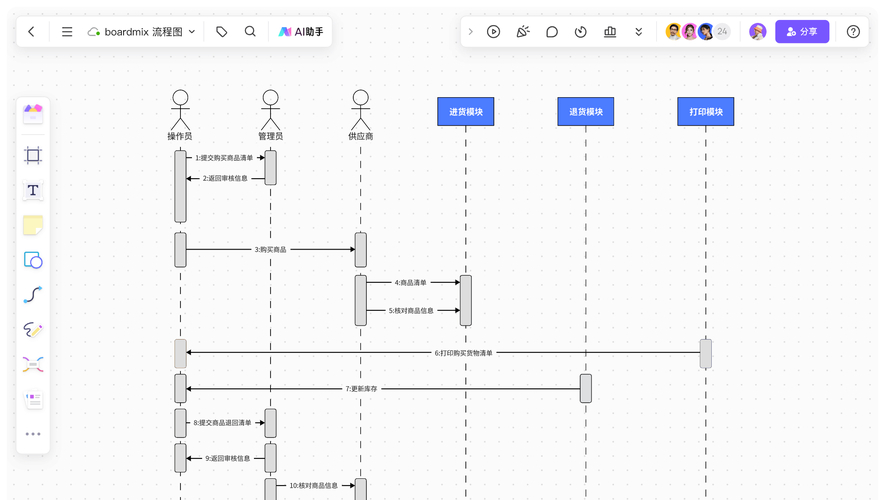Open the tag icon
This screenshot has height=500, width=885.
[x=222, y=32]
